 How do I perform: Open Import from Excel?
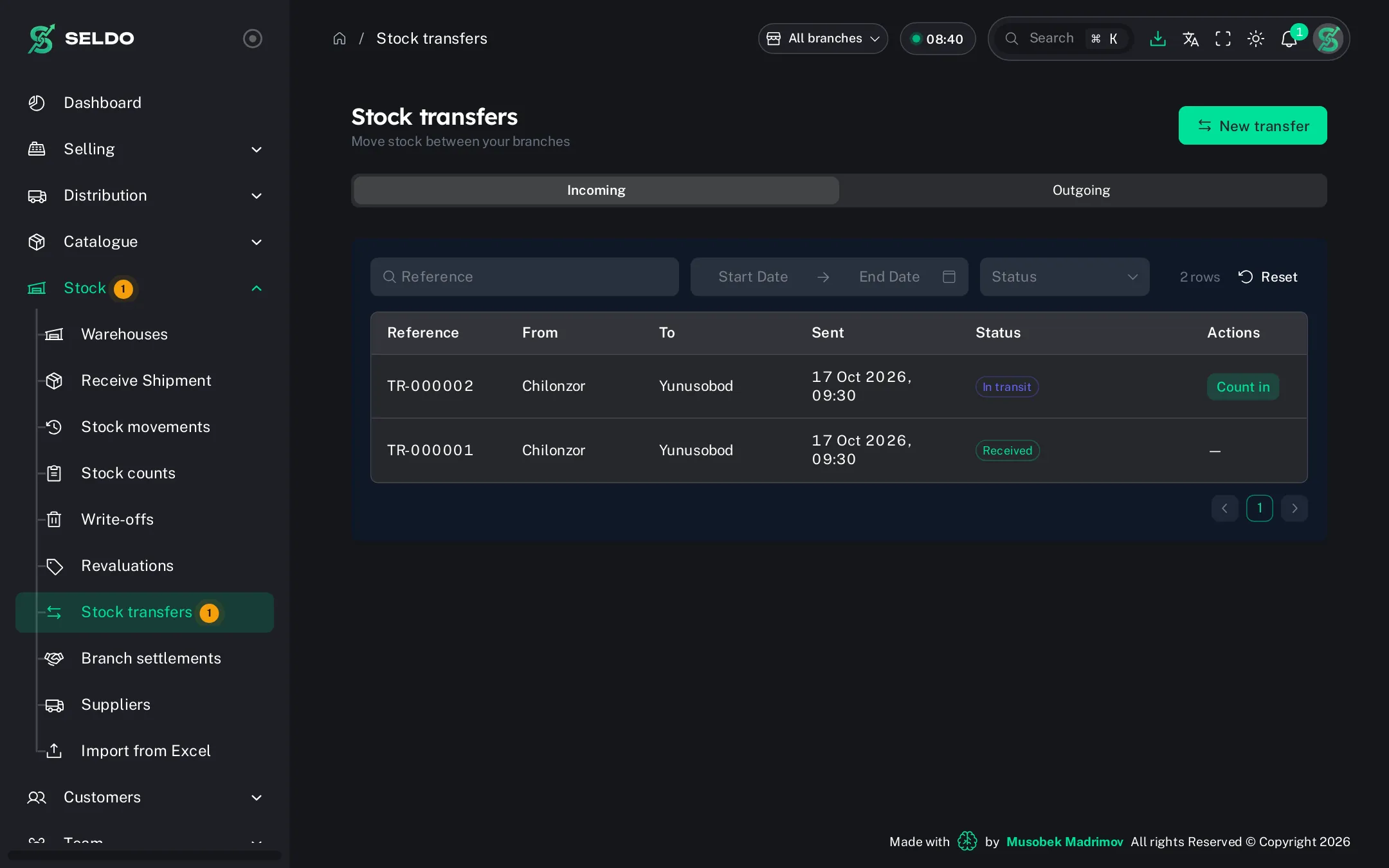tap(145, 751)
